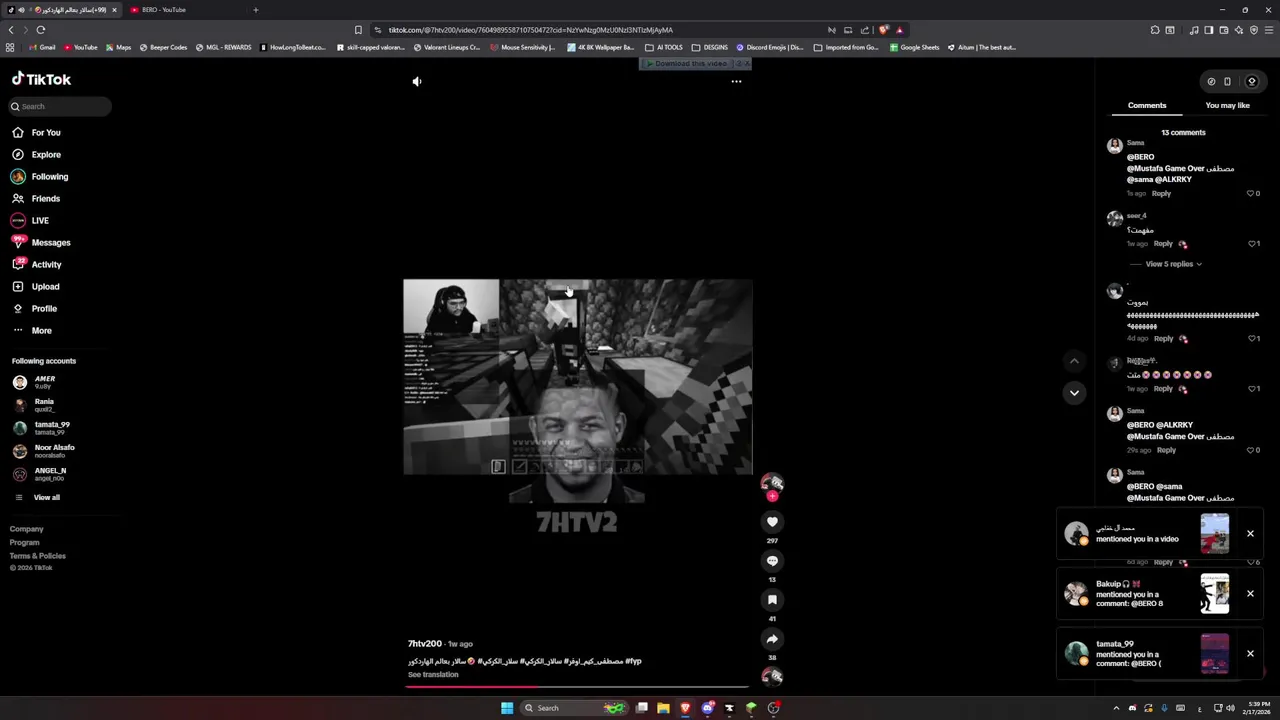Screen dimensions: 1280x720
Task: Open the AI TOOLS bookmark folder
Action: [x=664, y=47]
